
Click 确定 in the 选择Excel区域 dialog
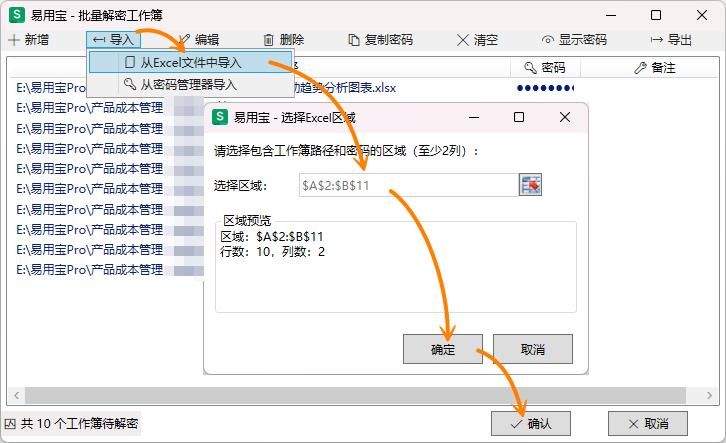(x=443, y=349)
